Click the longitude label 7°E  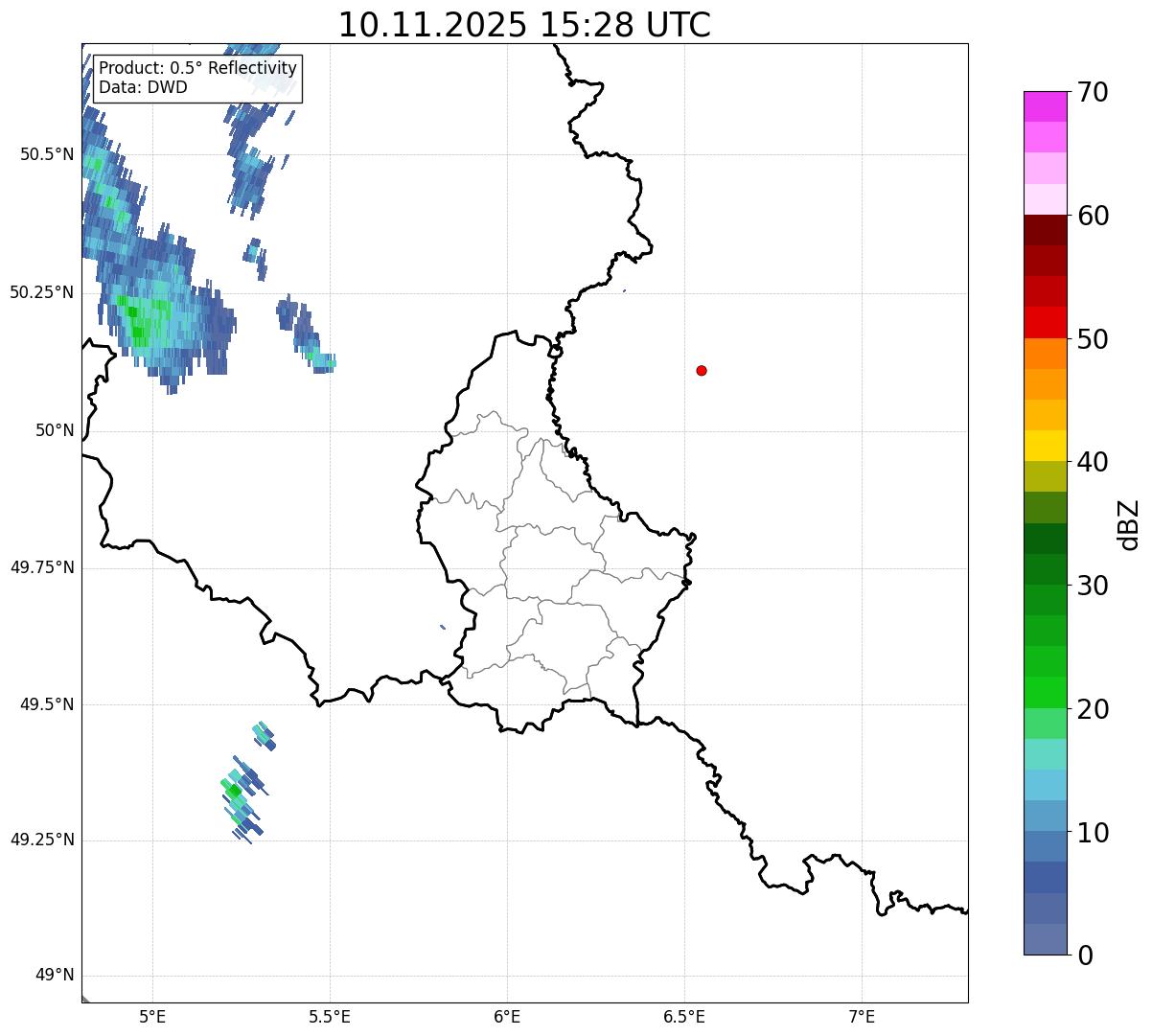(862, 1016)
